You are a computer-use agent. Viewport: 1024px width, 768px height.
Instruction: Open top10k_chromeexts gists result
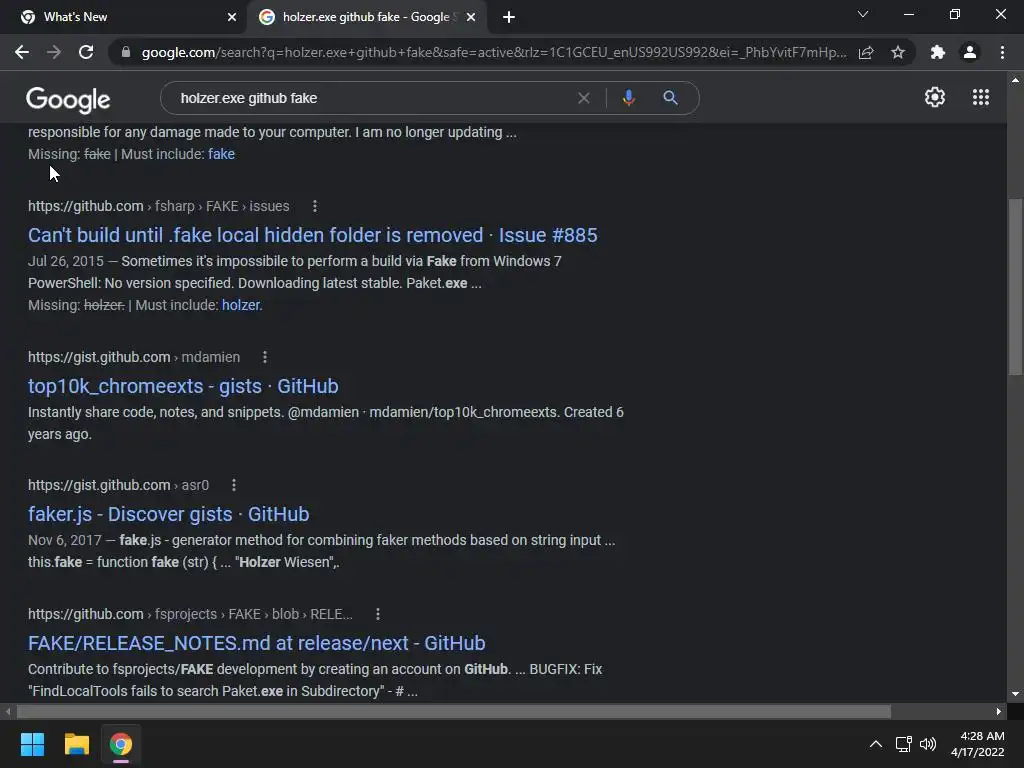point(183,386)
